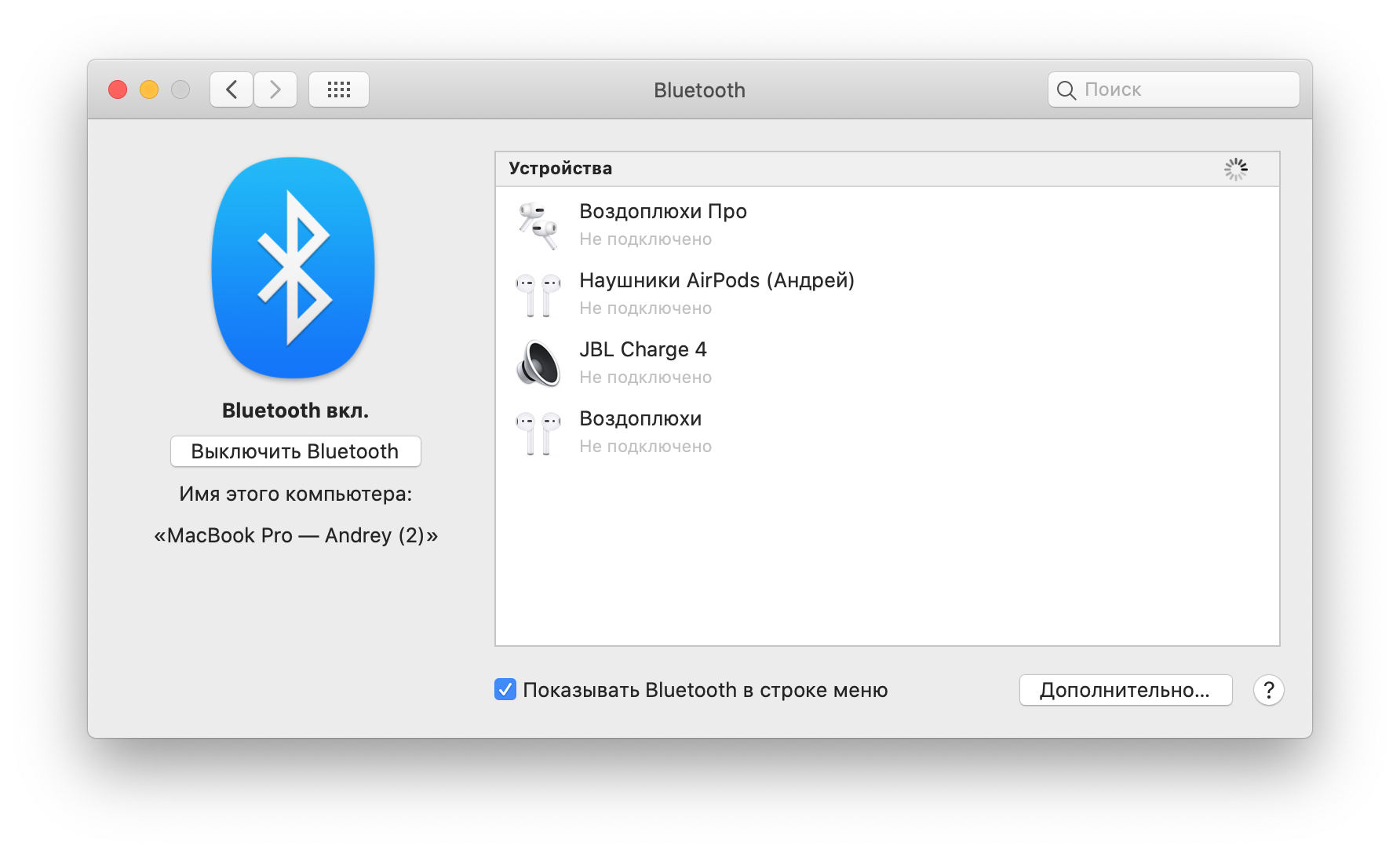Select the AirPods Pro icon for Воздоплюхи Про
The width and height of the screenshot is (1400, 854).
pyautogui.click(x=538, y=225)
